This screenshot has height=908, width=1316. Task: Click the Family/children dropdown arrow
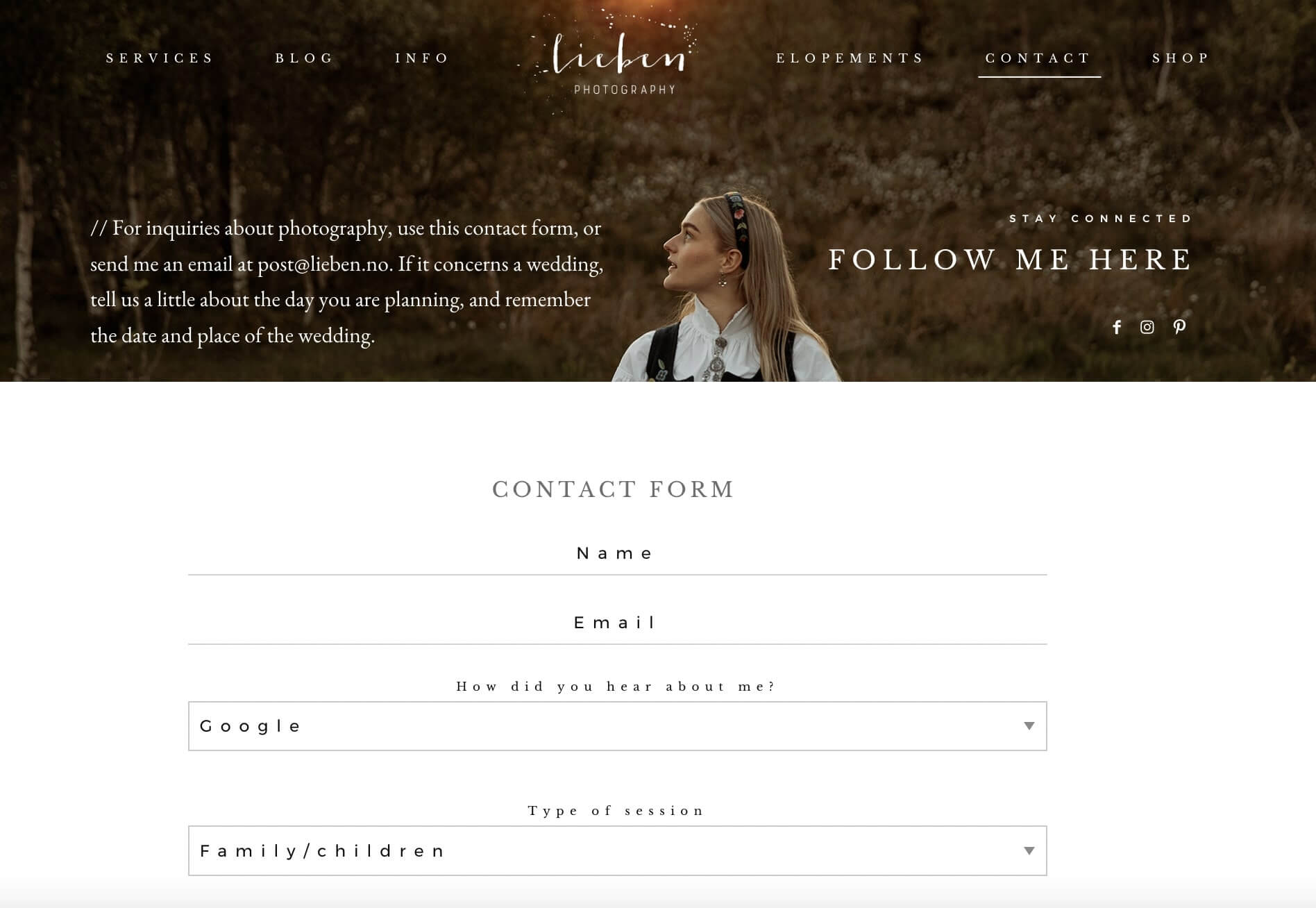point(1029,851)
